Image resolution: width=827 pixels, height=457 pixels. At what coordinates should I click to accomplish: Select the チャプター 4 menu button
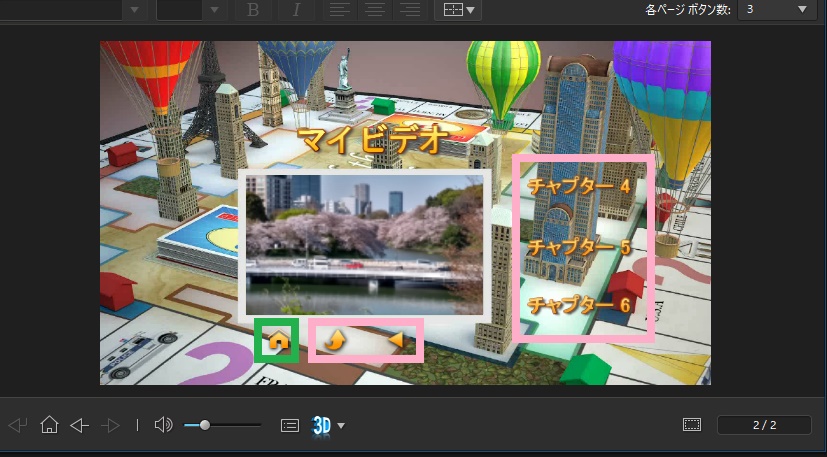pos(580,186)
